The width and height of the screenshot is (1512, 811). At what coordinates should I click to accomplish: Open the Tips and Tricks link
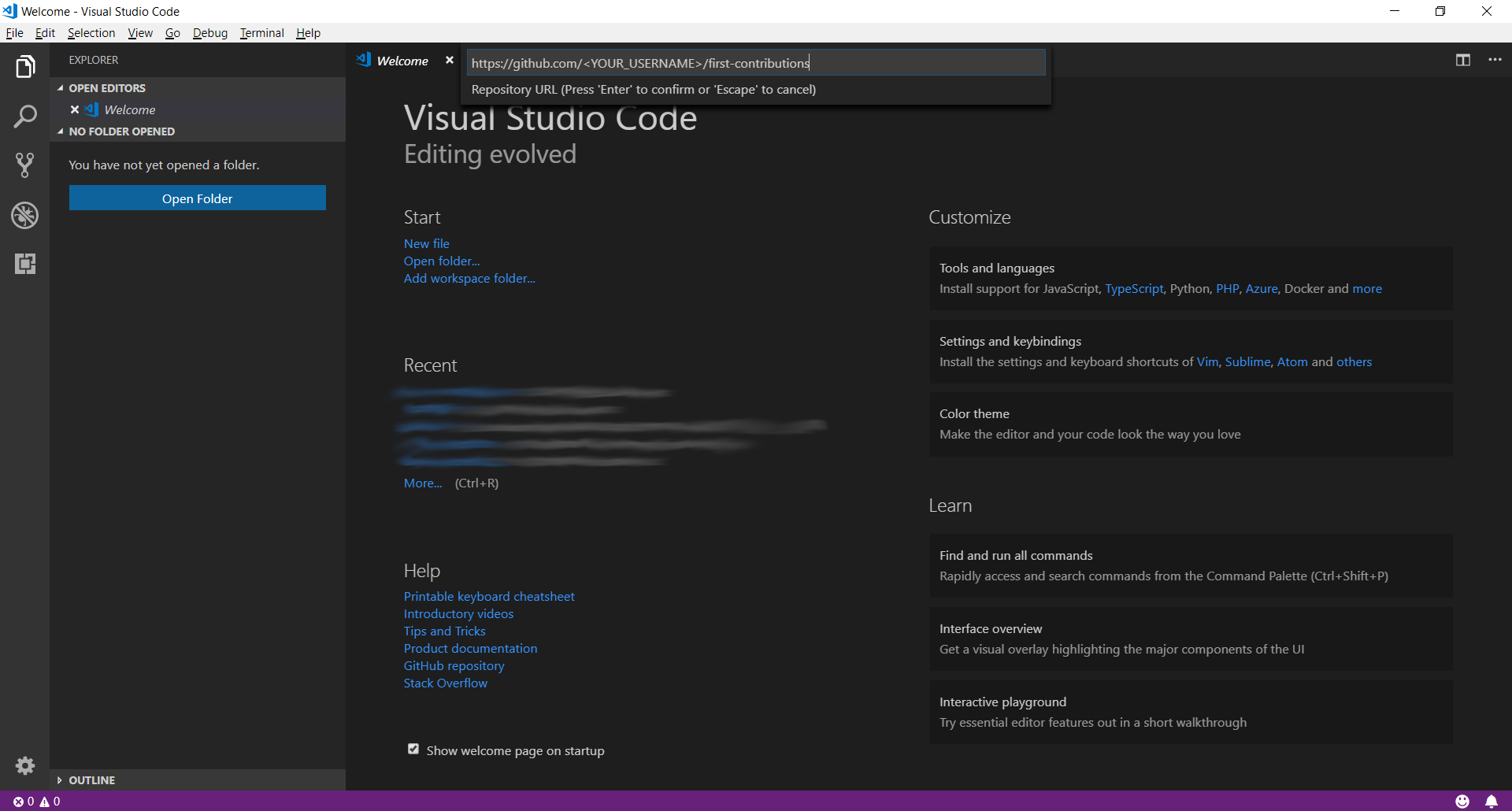click(x=444, y=631)
